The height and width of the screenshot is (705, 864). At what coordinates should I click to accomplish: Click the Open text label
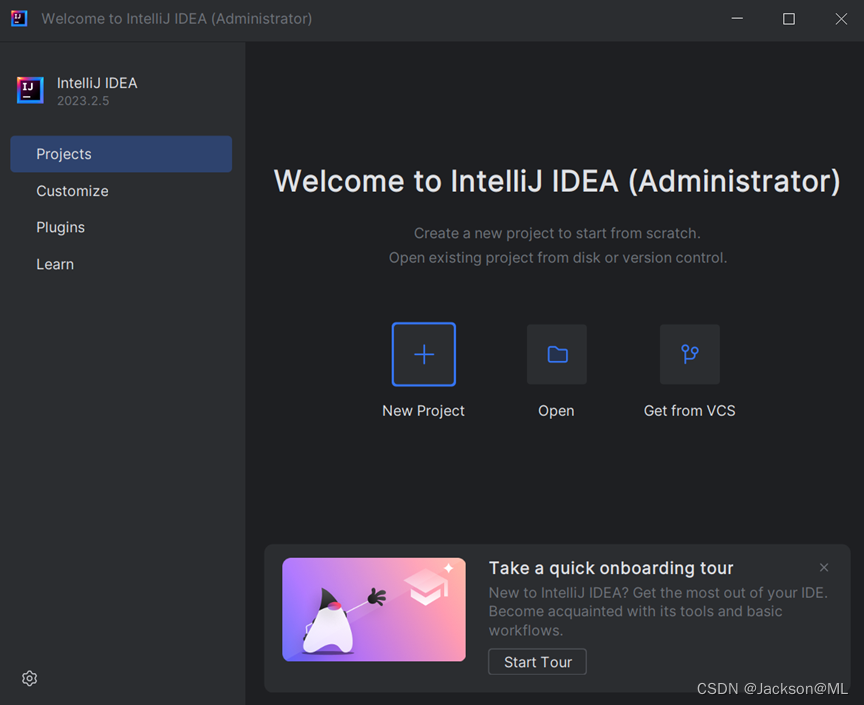point(556,411)
